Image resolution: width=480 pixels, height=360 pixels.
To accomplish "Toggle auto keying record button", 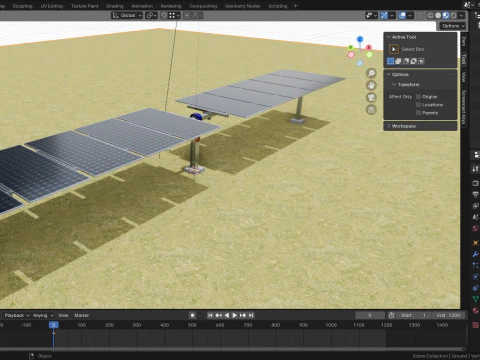I will (x=192, y=315).
